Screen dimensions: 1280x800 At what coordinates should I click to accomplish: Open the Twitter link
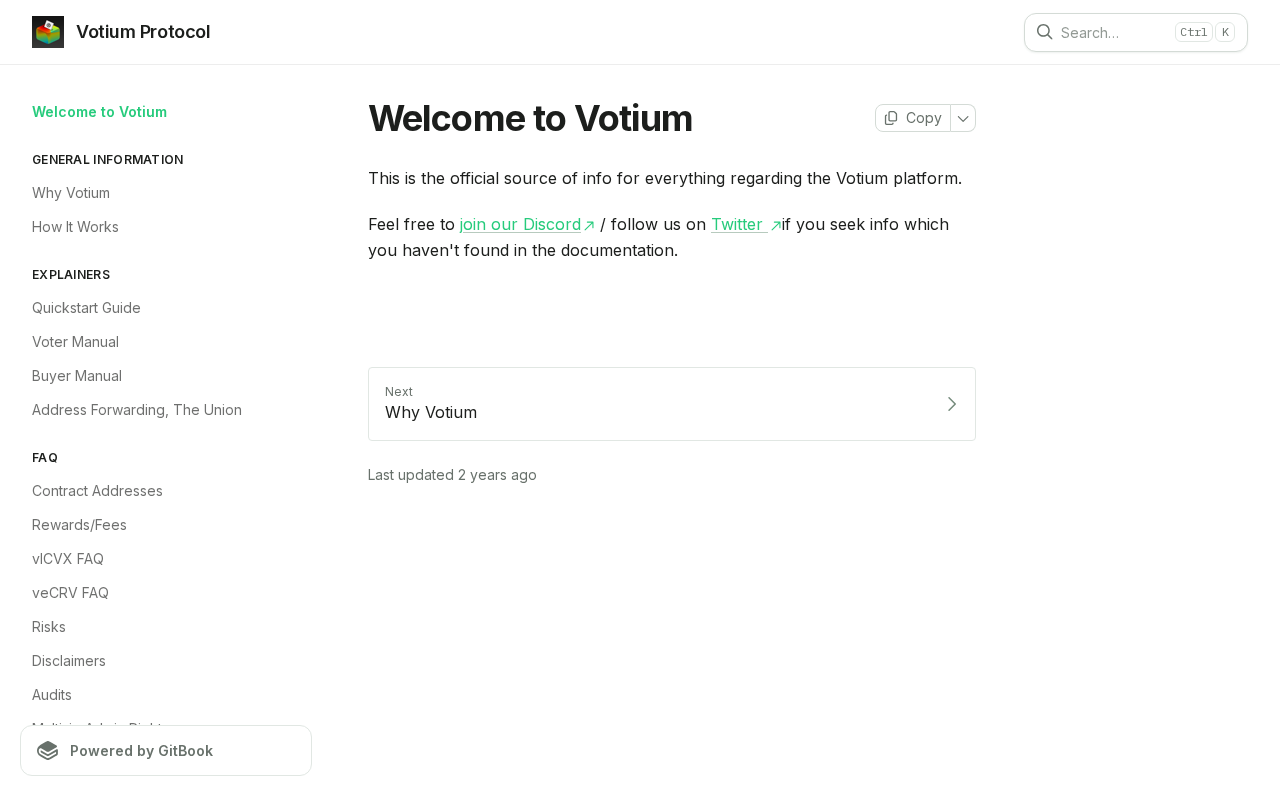pos(736,224)
